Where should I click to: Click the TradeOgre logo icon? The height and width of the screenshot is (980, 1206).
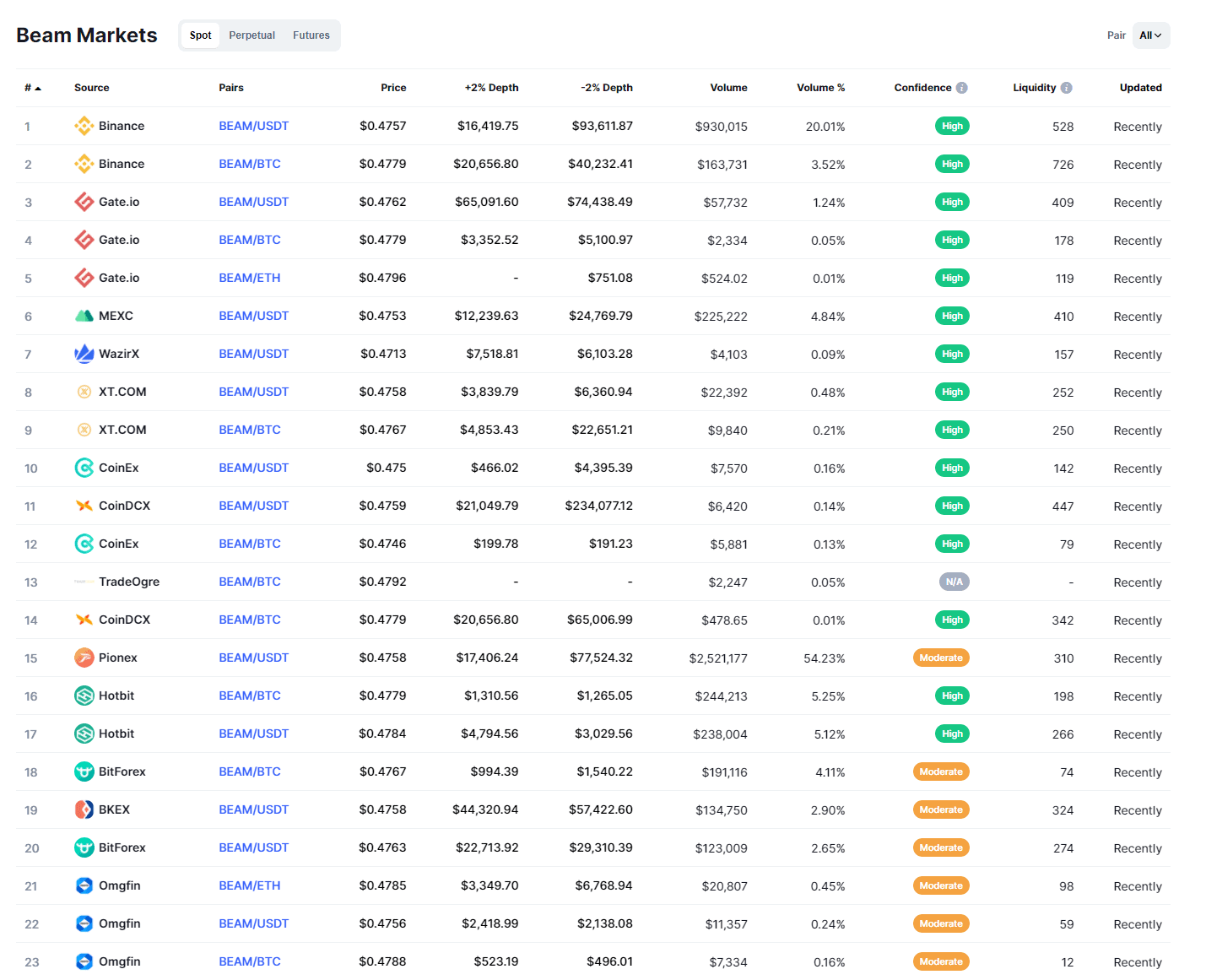(x=84, y=582)
